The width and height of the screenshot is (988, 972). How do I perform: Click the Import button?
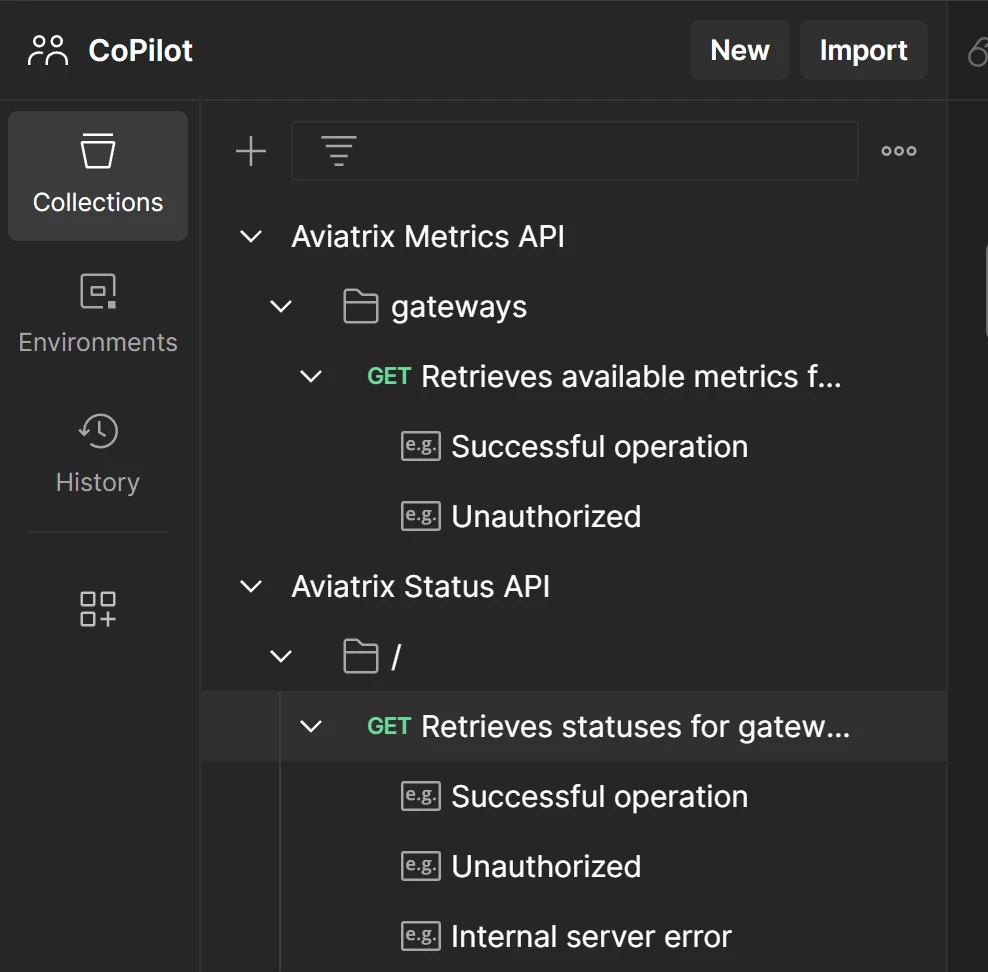pyautogui.click(x=863, y=50)
